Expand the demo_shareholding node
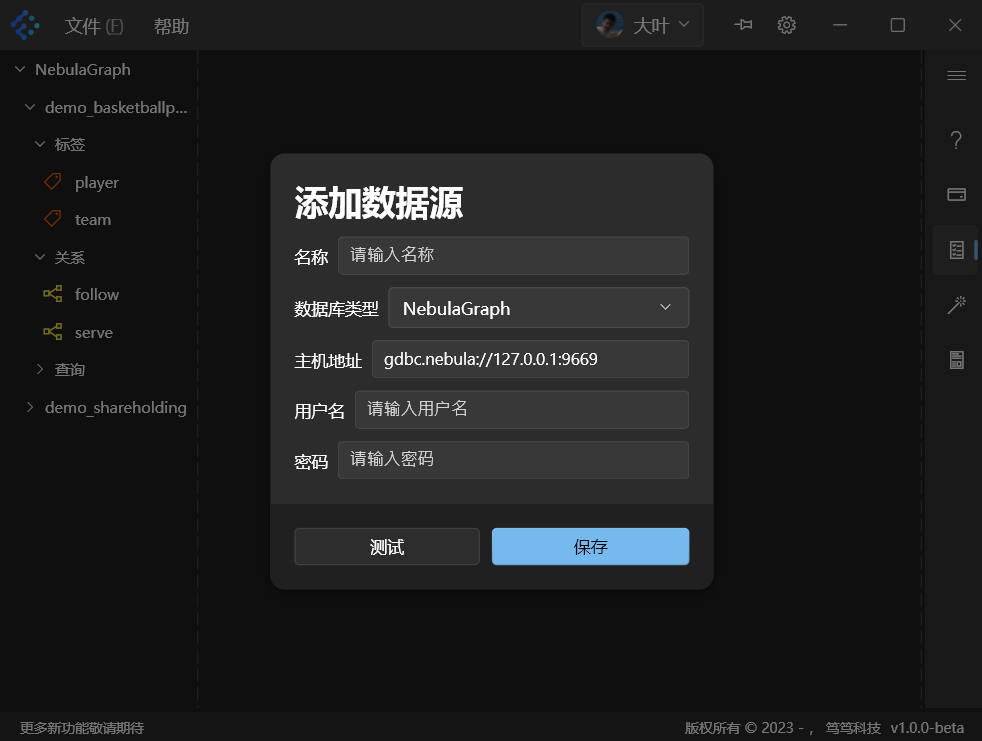The image size is (982, 741). [x=30, y=407]
